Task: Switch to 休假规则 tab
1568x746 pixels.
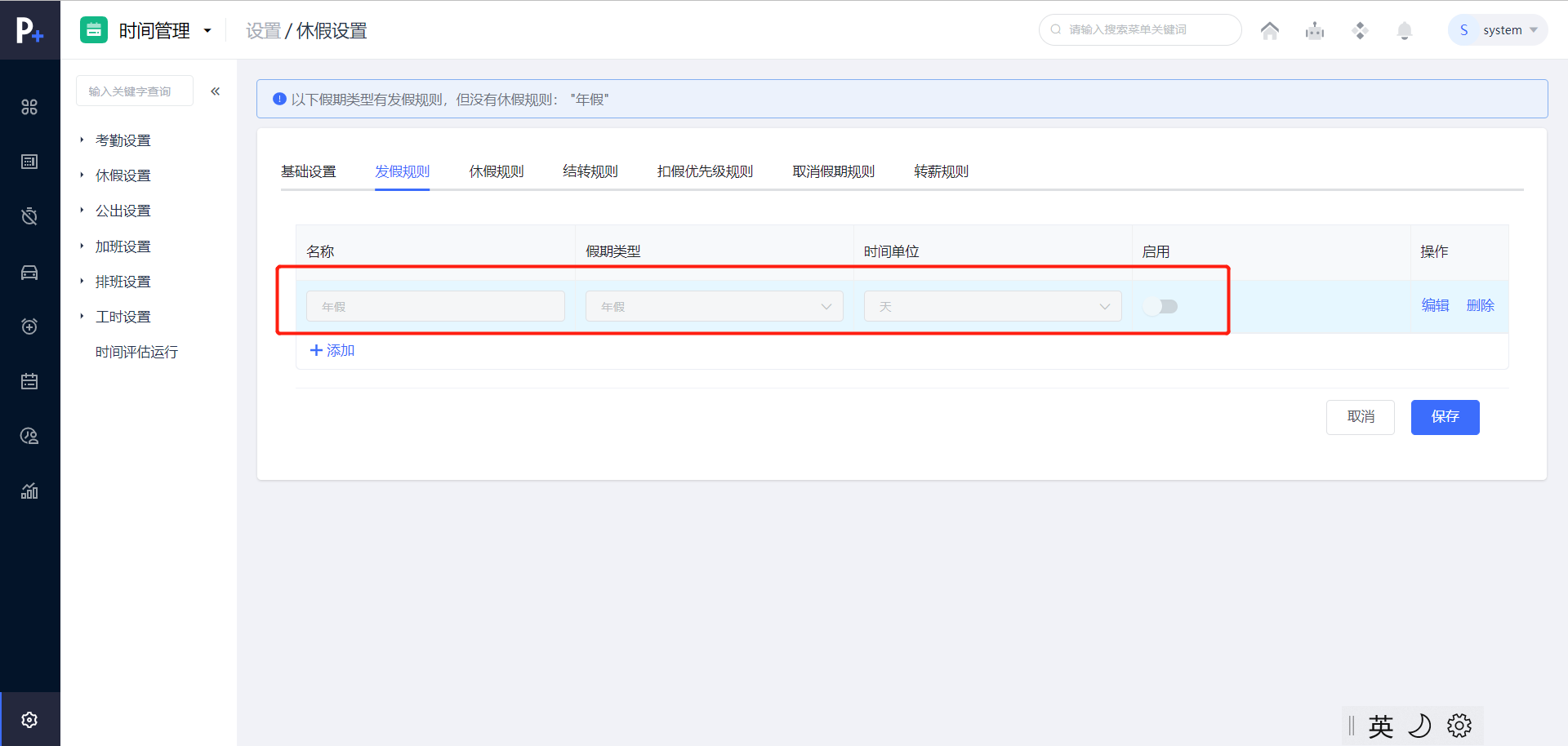Action: pyautogui.click(x=497, y=171)
